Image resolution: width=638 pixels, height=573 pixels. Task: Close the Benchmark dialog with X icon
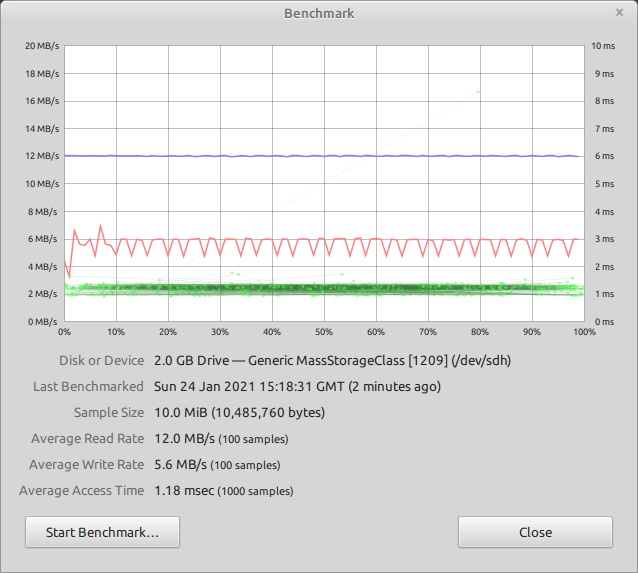619,13
